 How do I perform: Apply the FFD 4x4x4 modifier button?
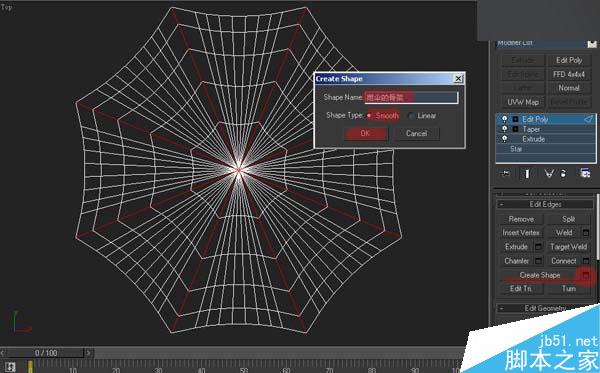click(x=569, y=74)
